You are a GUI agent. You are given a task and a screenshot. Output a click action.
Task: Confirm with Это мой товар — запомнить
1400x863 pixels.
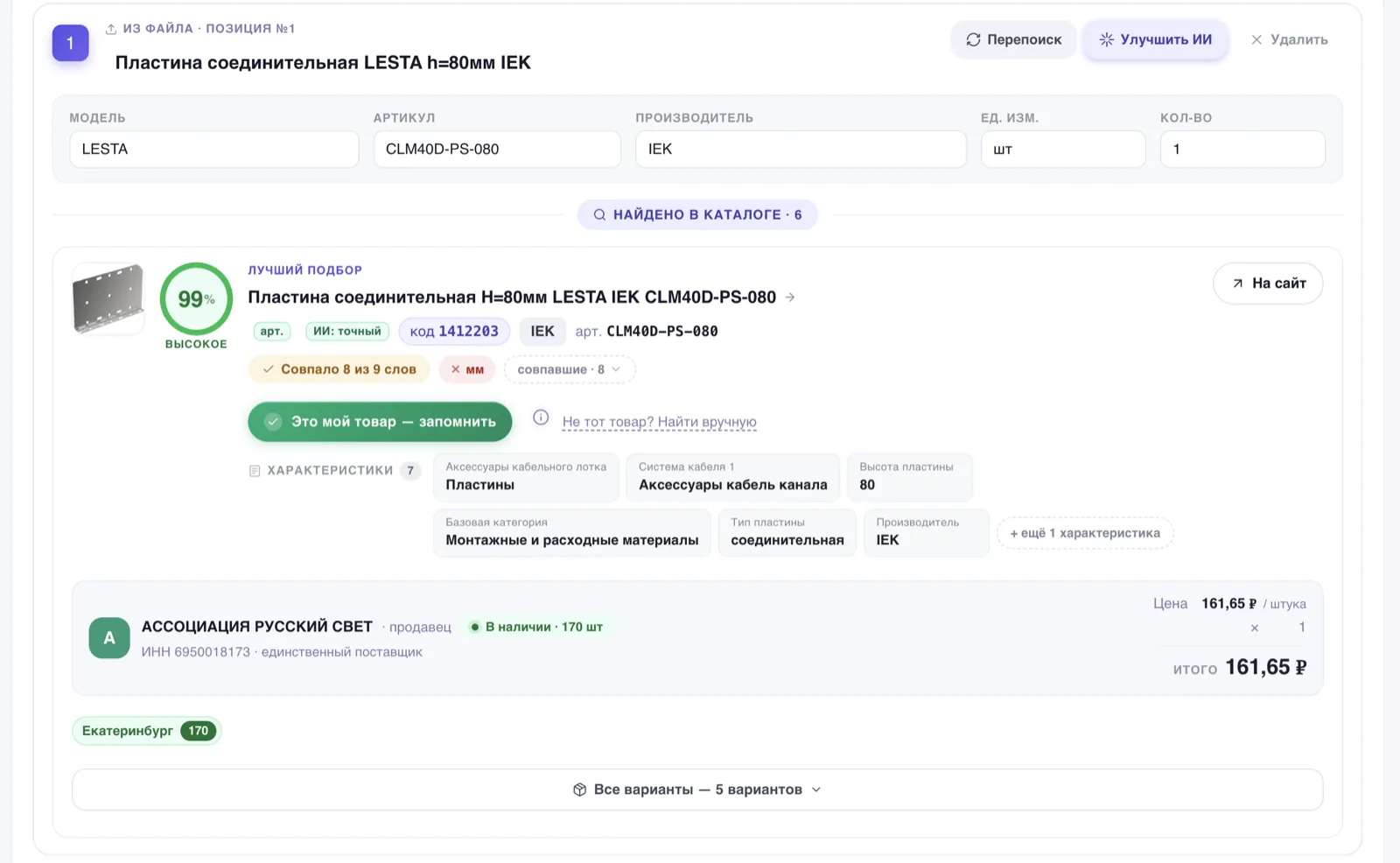coord(380,422)
